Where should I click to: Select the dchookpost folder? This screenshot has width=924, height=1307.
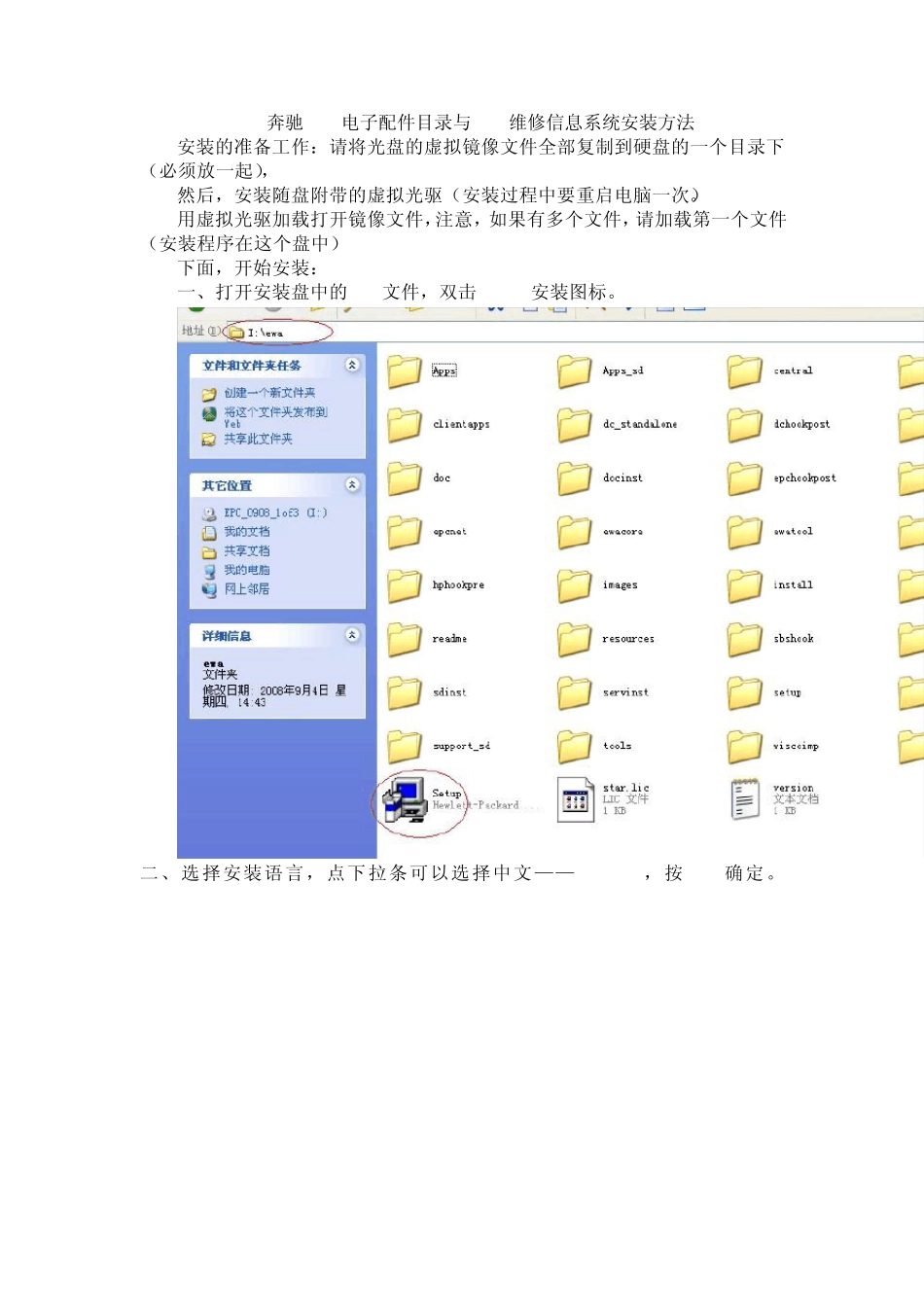778,425
